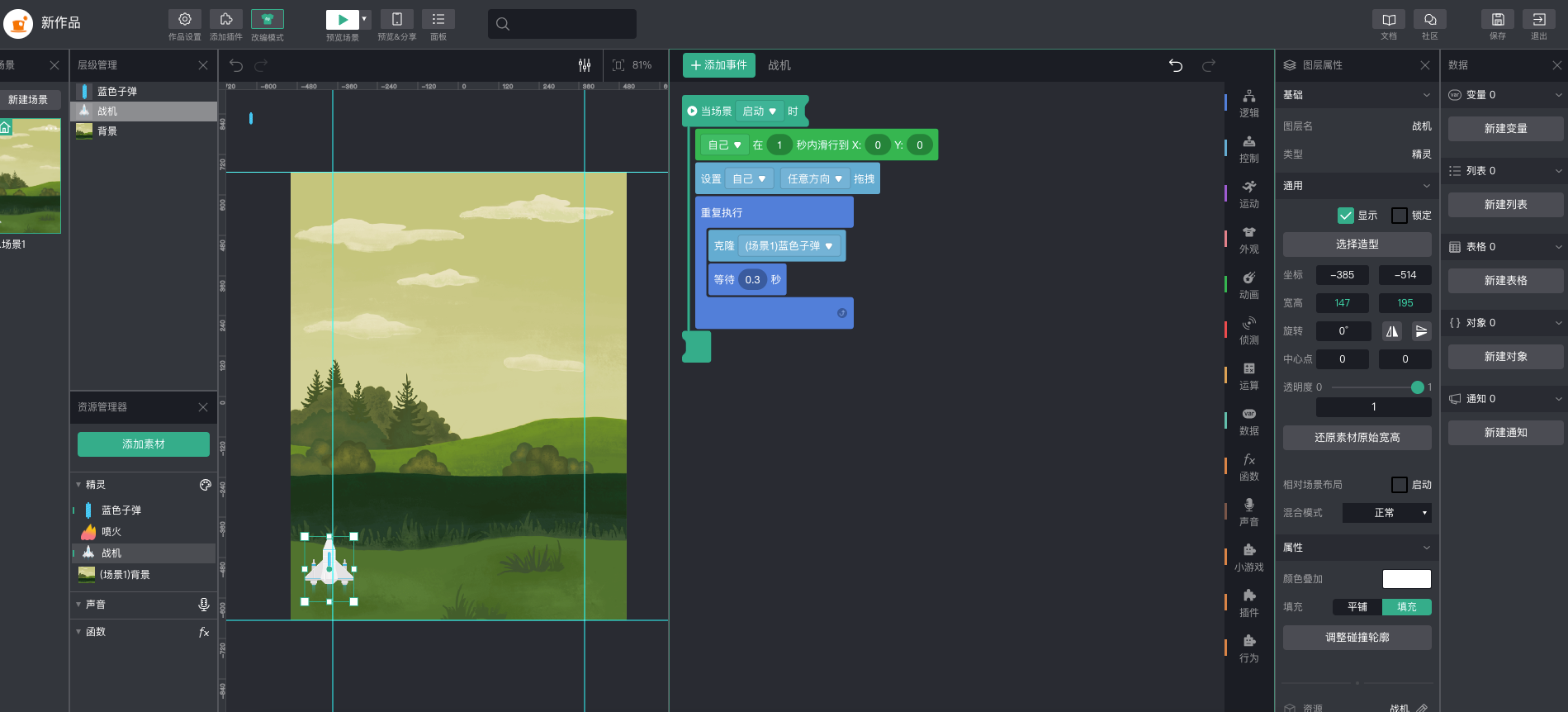
Task: Select 背景 layer row
Action: [144, 131]
